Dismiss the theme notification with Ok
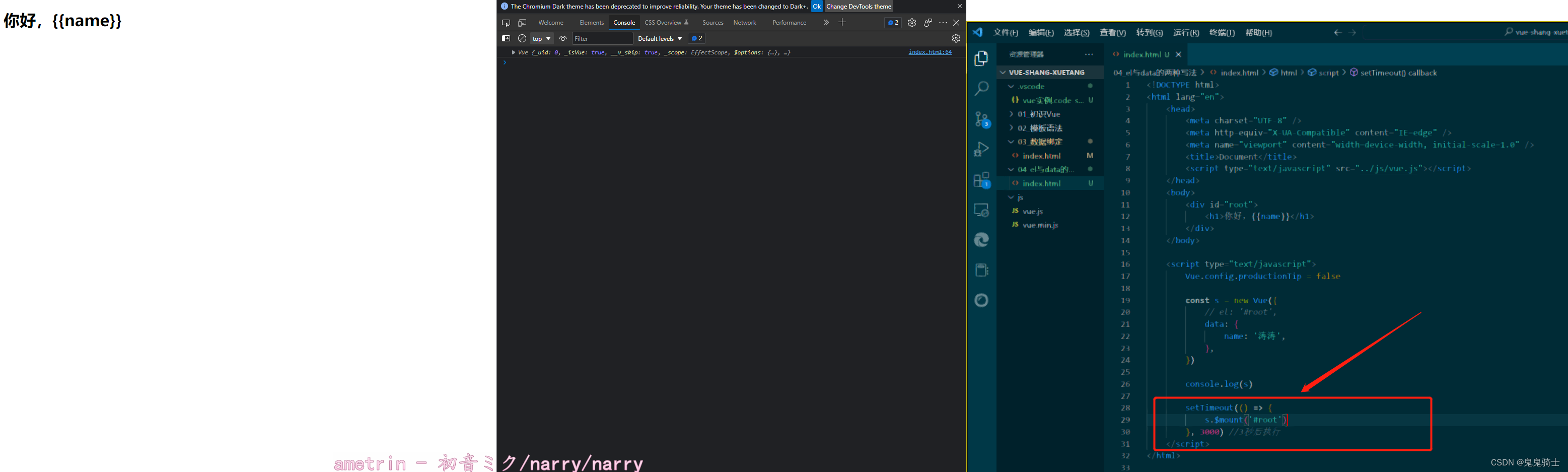 coord(817,6)
